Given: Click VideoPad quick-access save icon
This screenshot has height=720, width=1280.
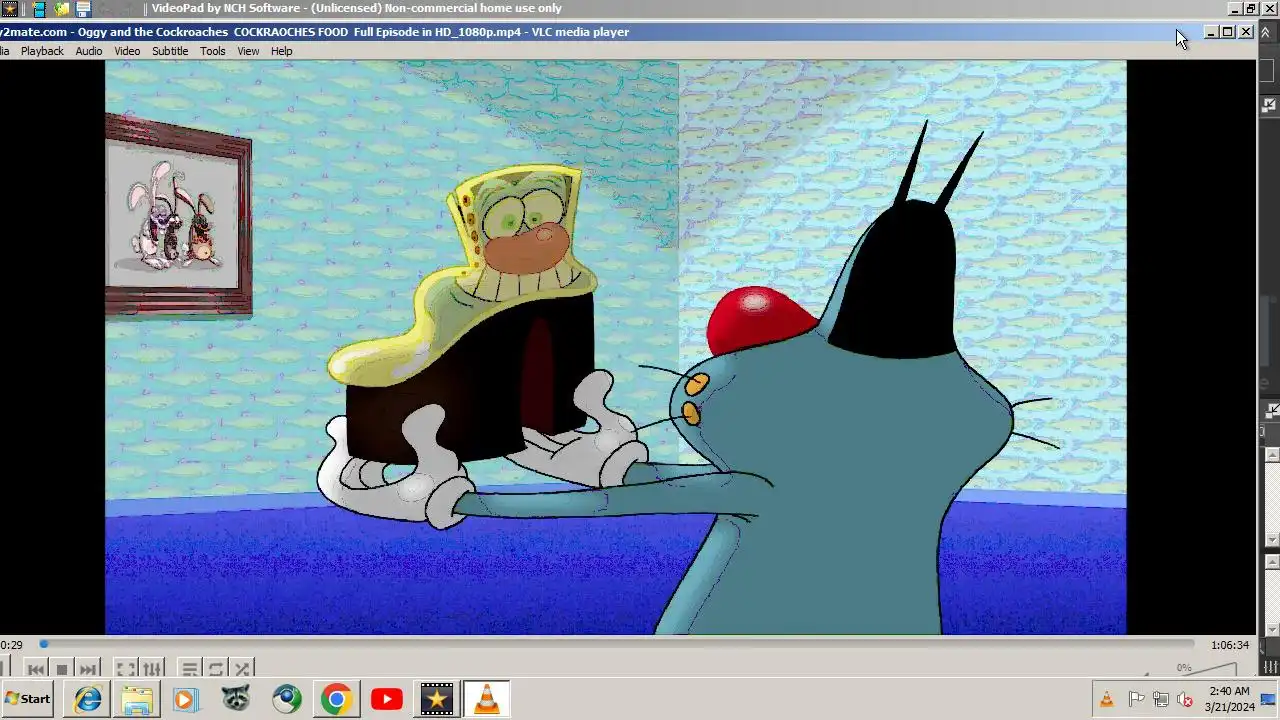Looking at the screenshot, I should click(x=84, y=9).
